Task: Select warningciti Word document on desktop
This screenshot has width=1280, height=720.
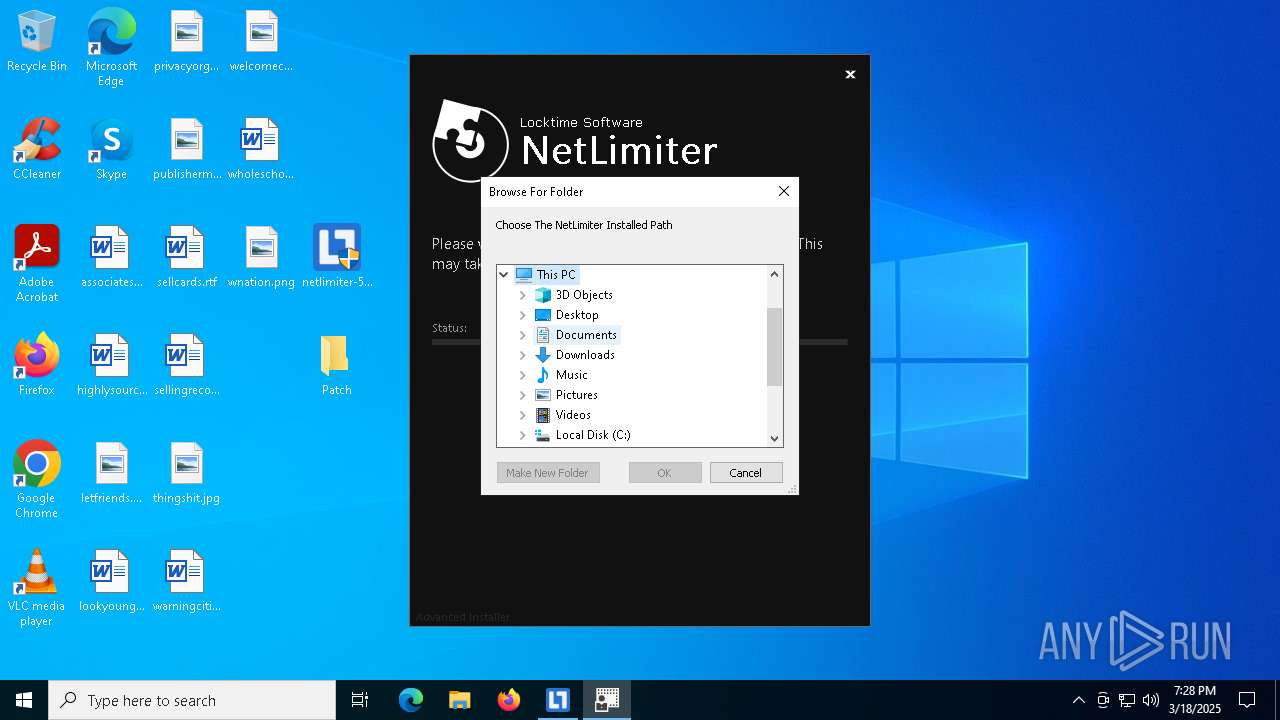Action: 186,582
